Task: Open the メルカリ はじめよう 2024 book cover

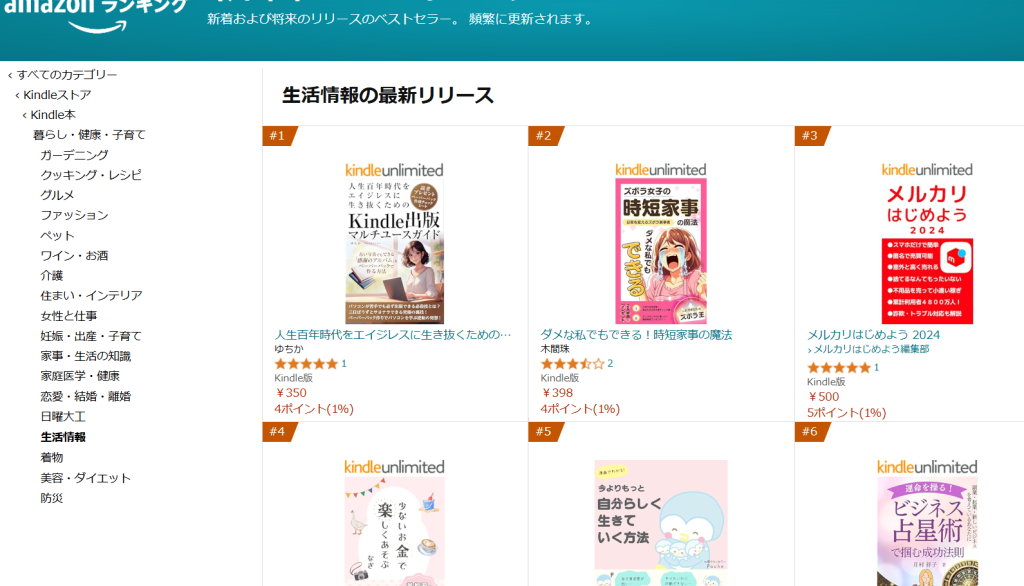Action: tap(927, 252)
